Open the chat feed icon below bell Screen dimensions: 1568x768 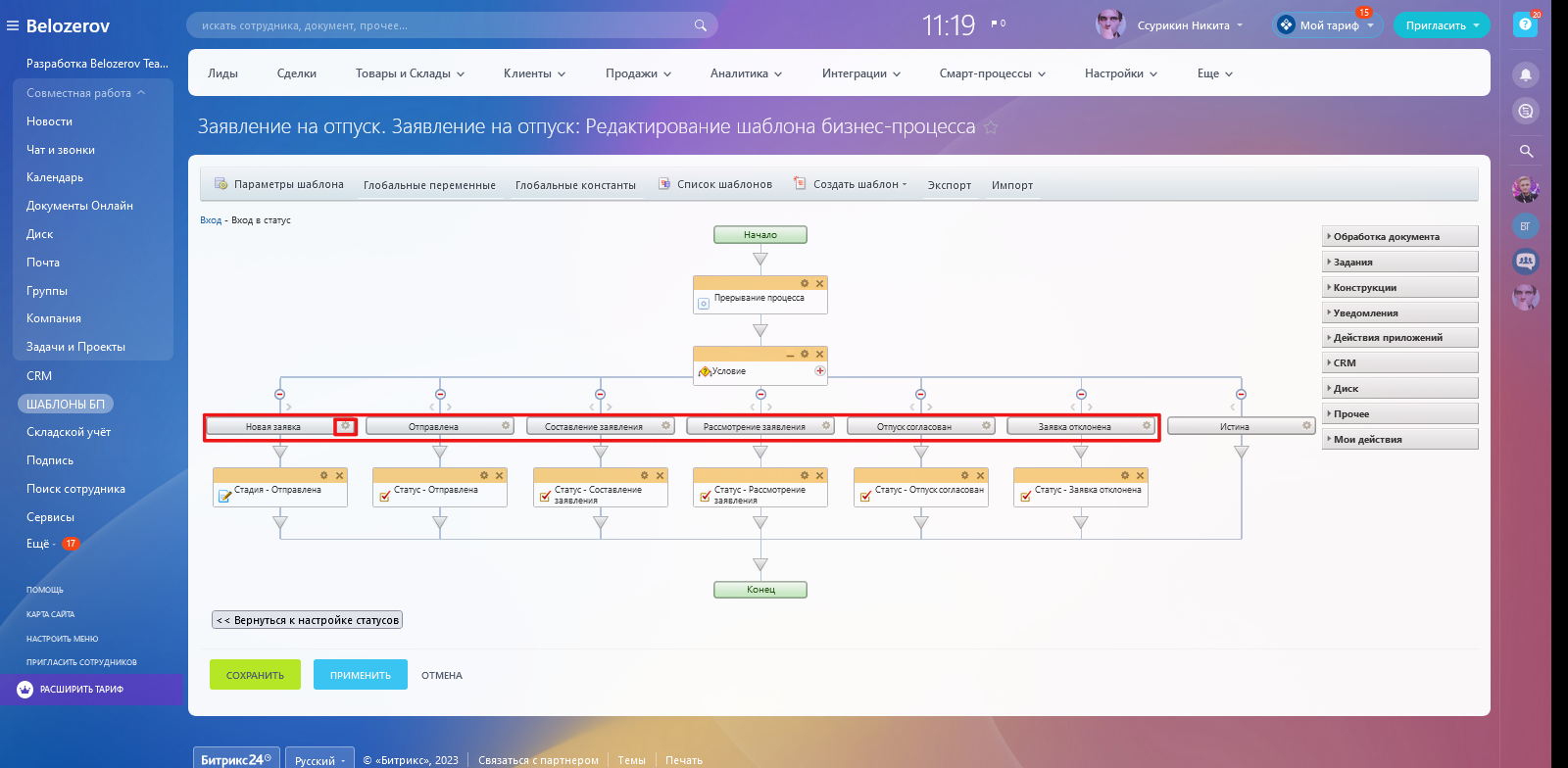tap(1526, 111)
